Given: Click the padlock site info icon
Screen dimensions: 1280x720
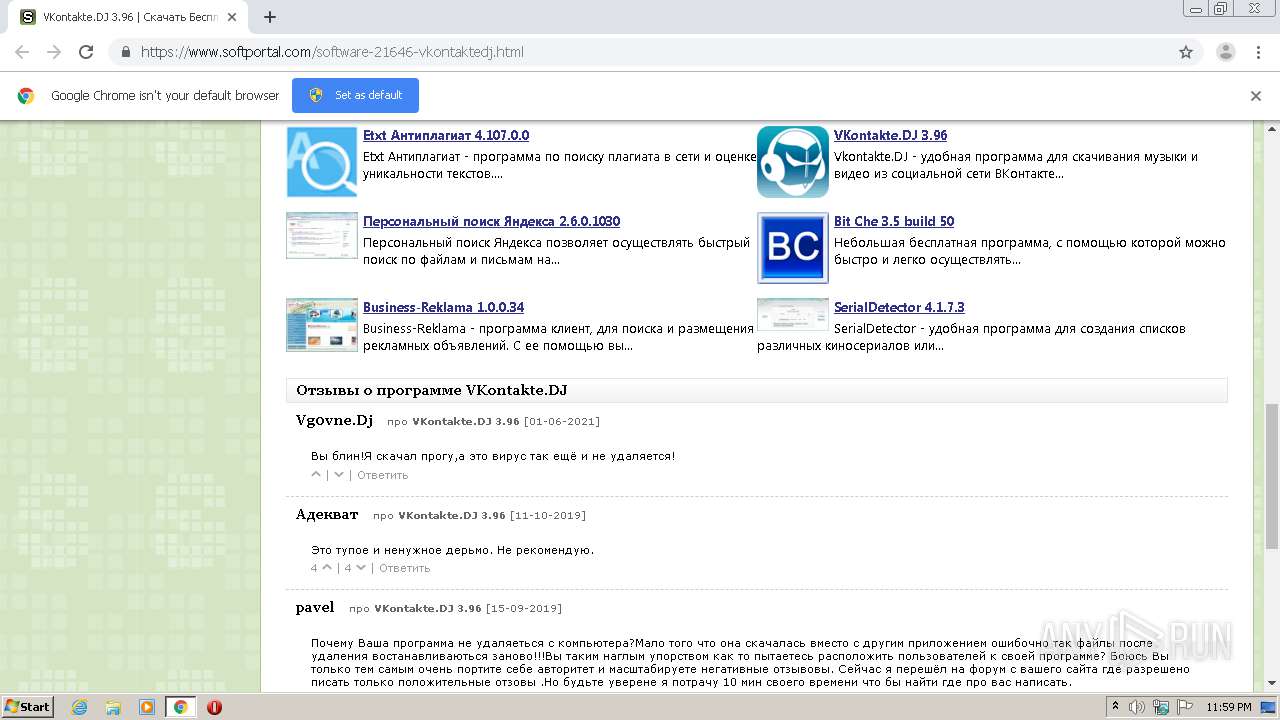Looking at the screenshot, I should (x=125, y=52).
